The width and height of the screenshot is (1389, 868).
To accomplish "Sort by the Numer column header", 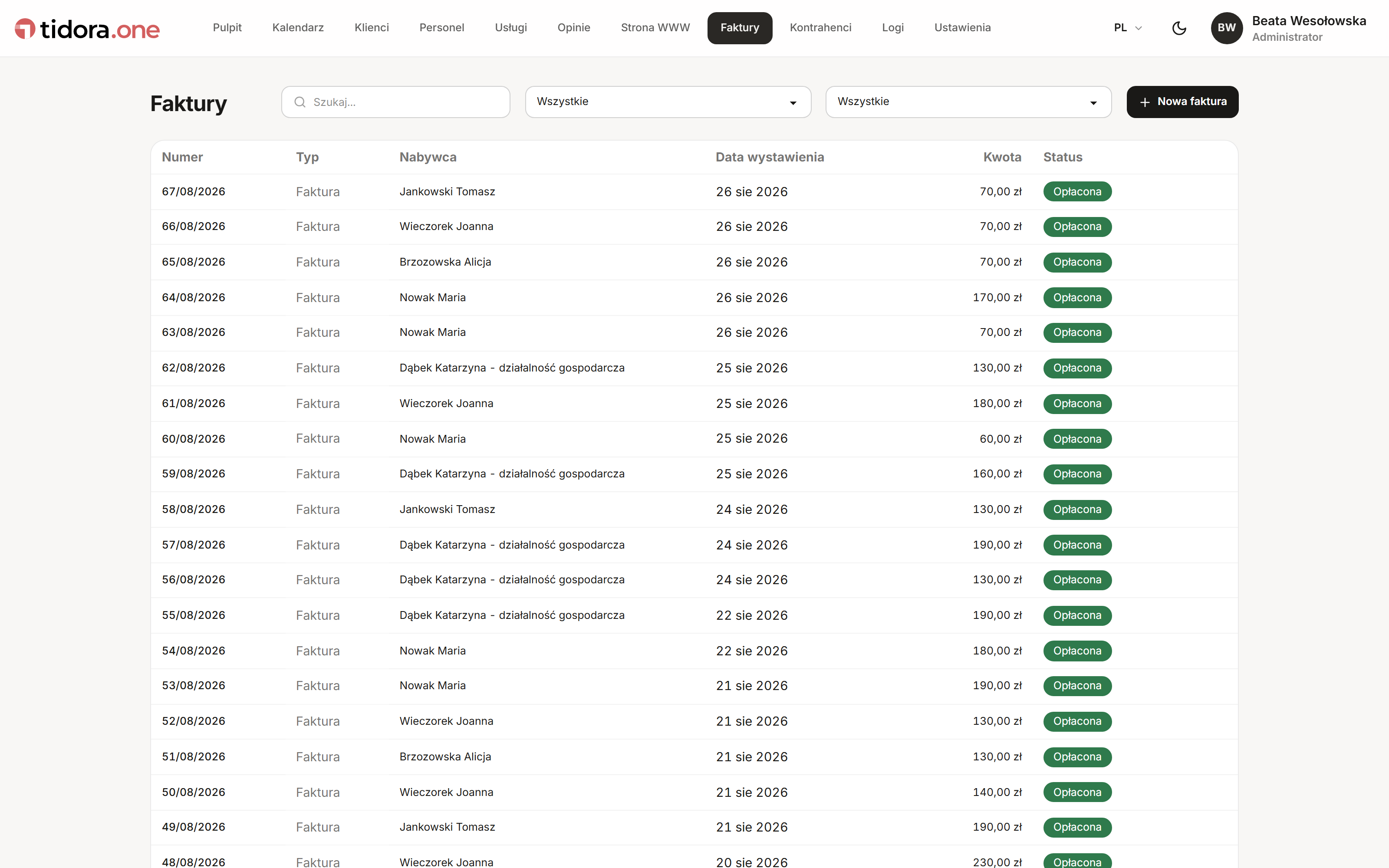I will tap(182, 157).
